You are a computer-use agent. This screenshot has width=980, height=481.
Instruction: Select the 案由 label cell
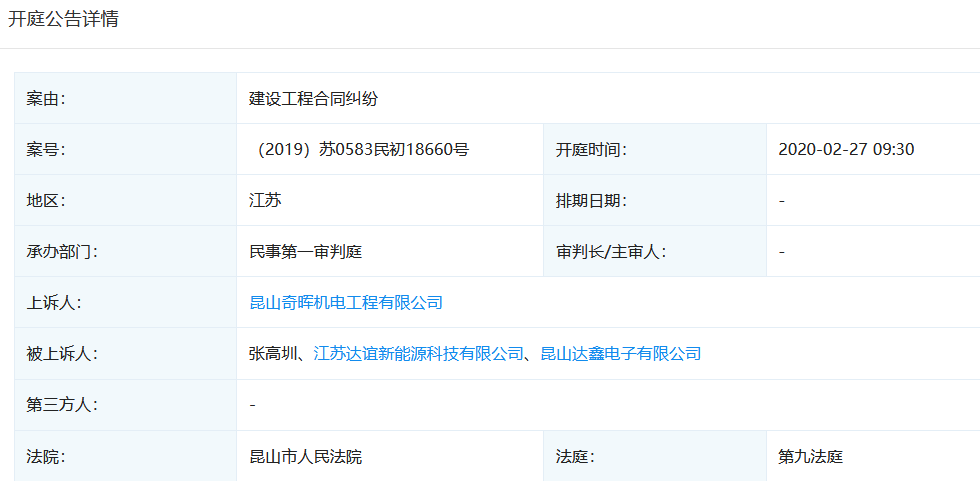126,99
